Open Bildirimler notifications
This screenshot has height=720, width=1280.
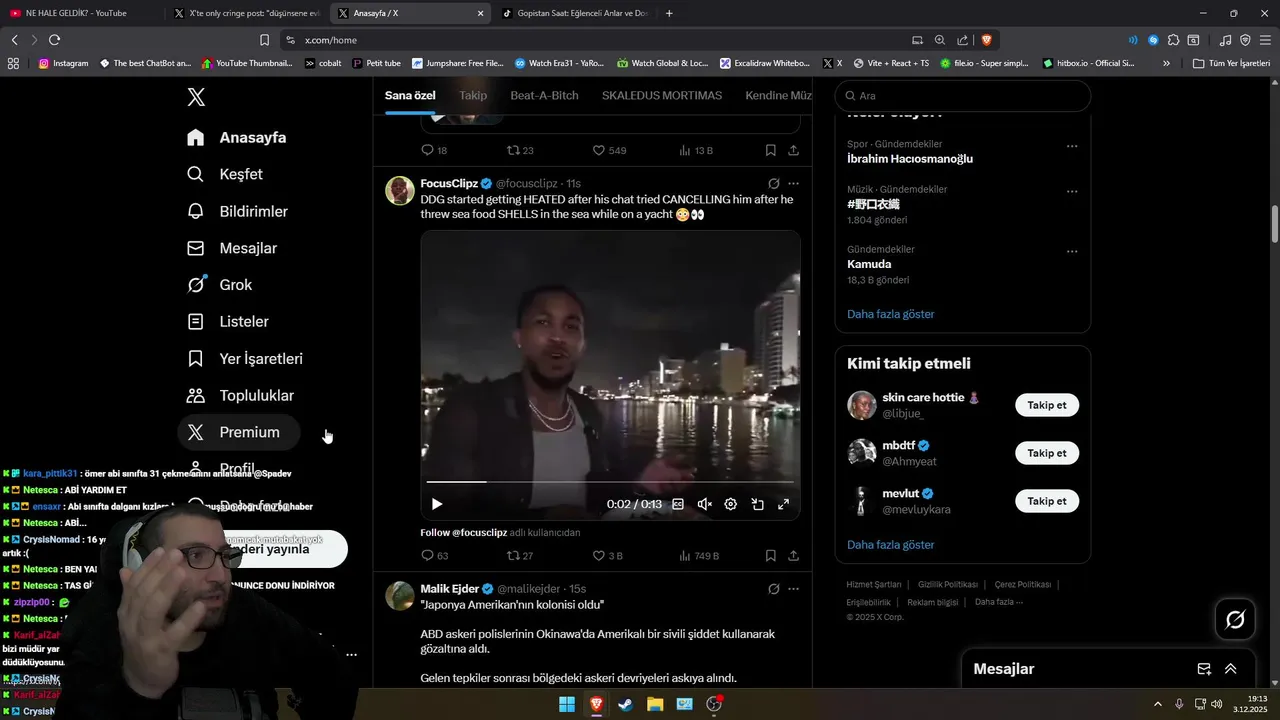coord(238,211)
